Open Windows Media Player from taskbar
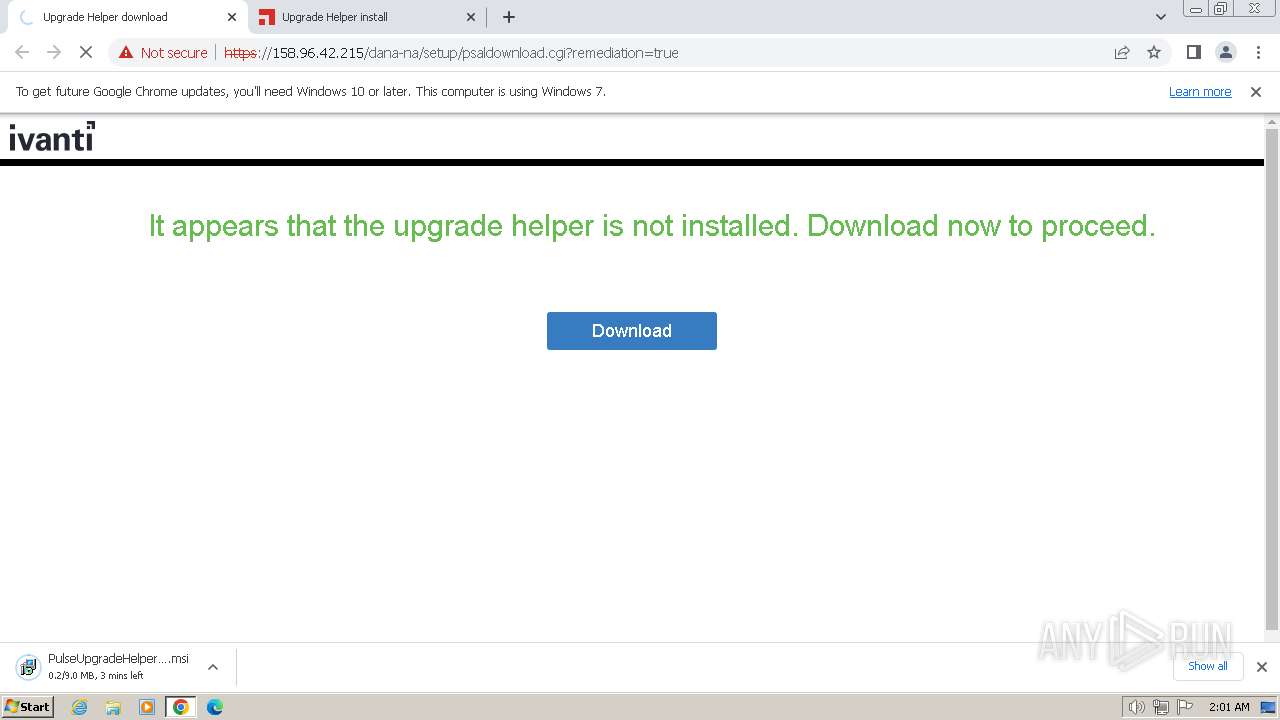This screenshot has height=720, width=1280. point(147,707)
